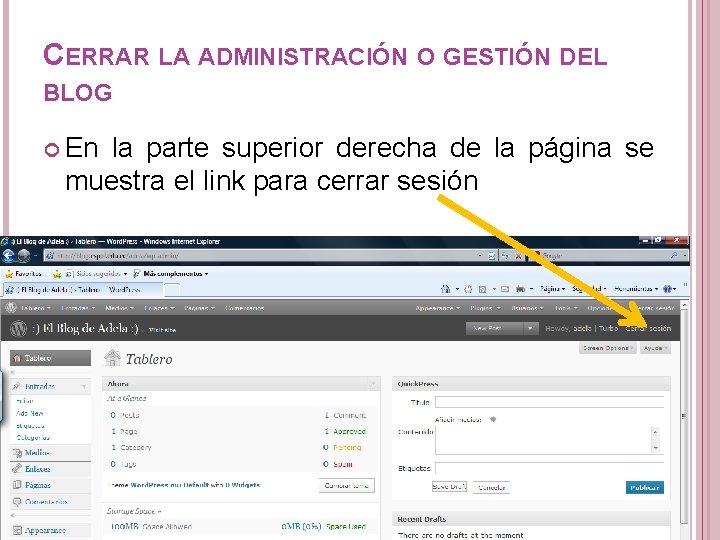Click the red Stop X icon
720x540 pixels.
click(x=518, y=256)
